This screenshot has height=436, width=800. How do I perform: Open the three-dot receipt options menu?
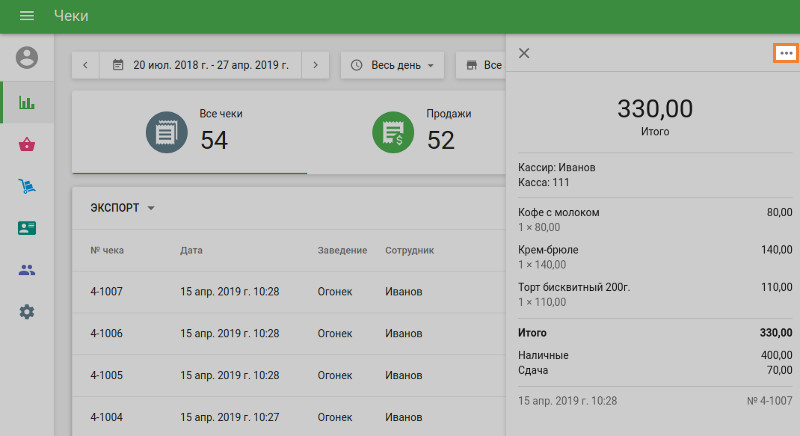(786, 53)
